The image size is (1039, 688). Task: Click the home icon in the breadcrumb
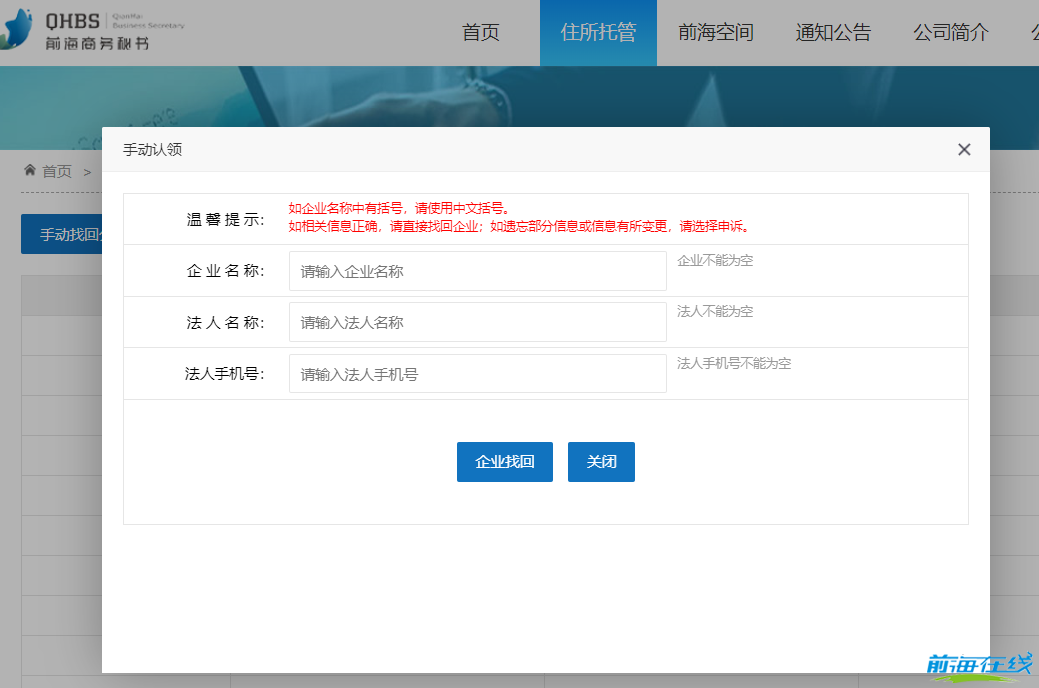(31, 171)
